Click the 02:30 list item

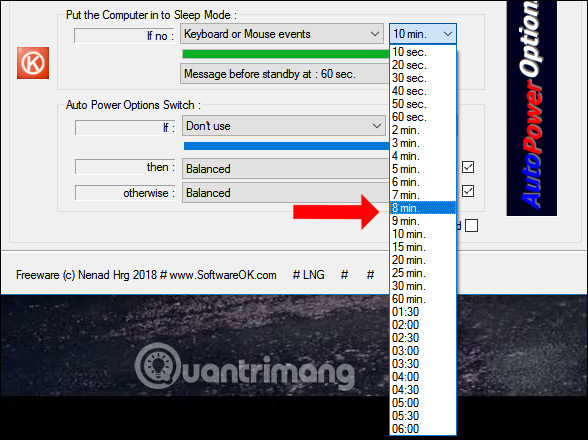423,338
